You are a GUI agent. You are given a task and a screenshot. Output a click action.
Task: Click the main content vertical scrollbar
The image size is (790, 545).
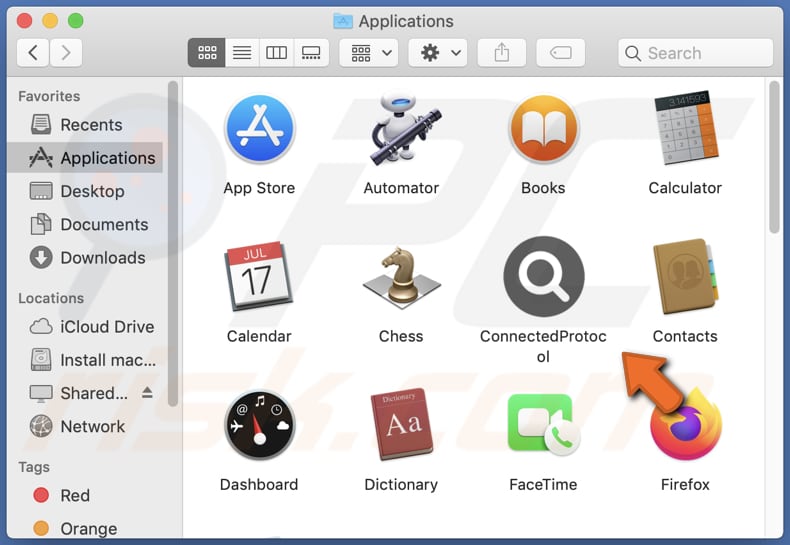pyautogui.click(x=775, y=157)
